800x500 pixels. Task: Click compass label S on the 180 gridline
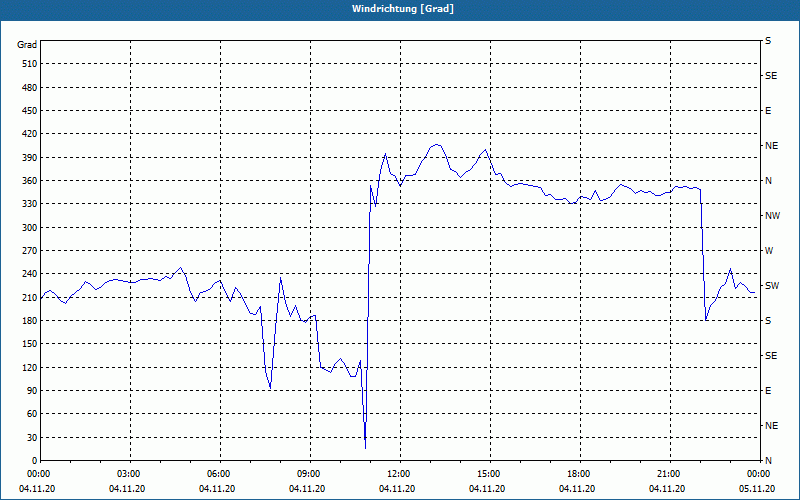pyautogui.click(x=768, y=321)
